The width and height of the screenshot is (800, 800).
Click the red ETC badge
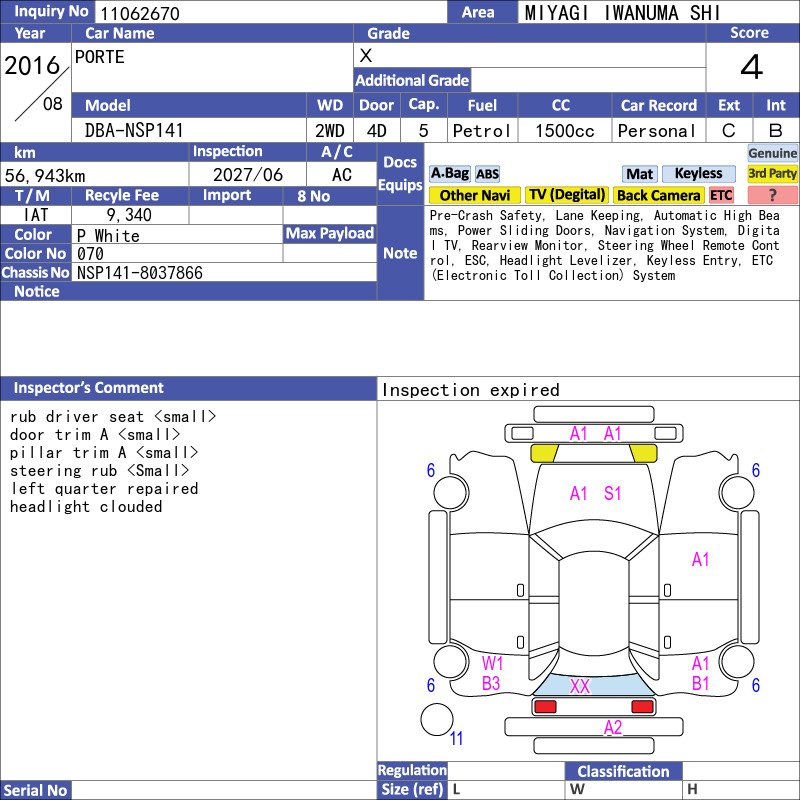tap(721, 195)
